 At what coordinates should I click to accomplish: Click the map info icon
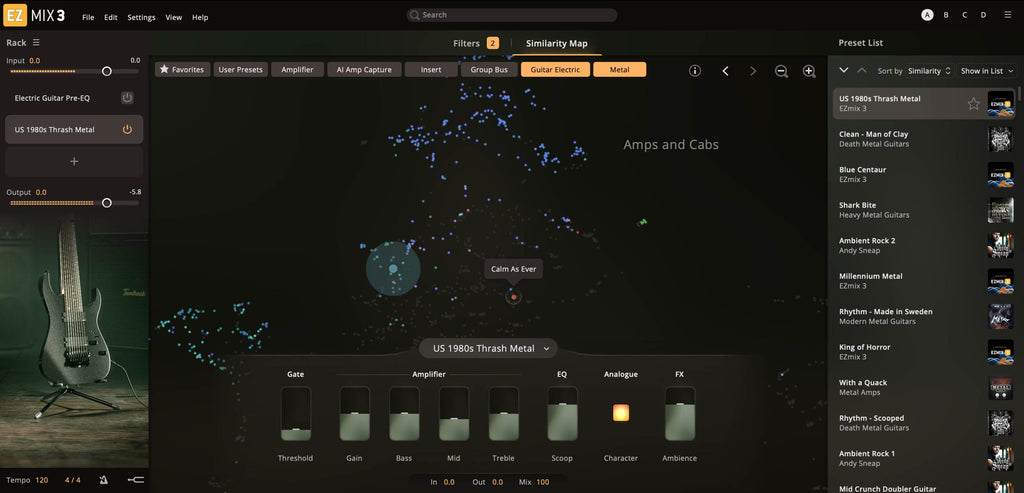[695, 71]
